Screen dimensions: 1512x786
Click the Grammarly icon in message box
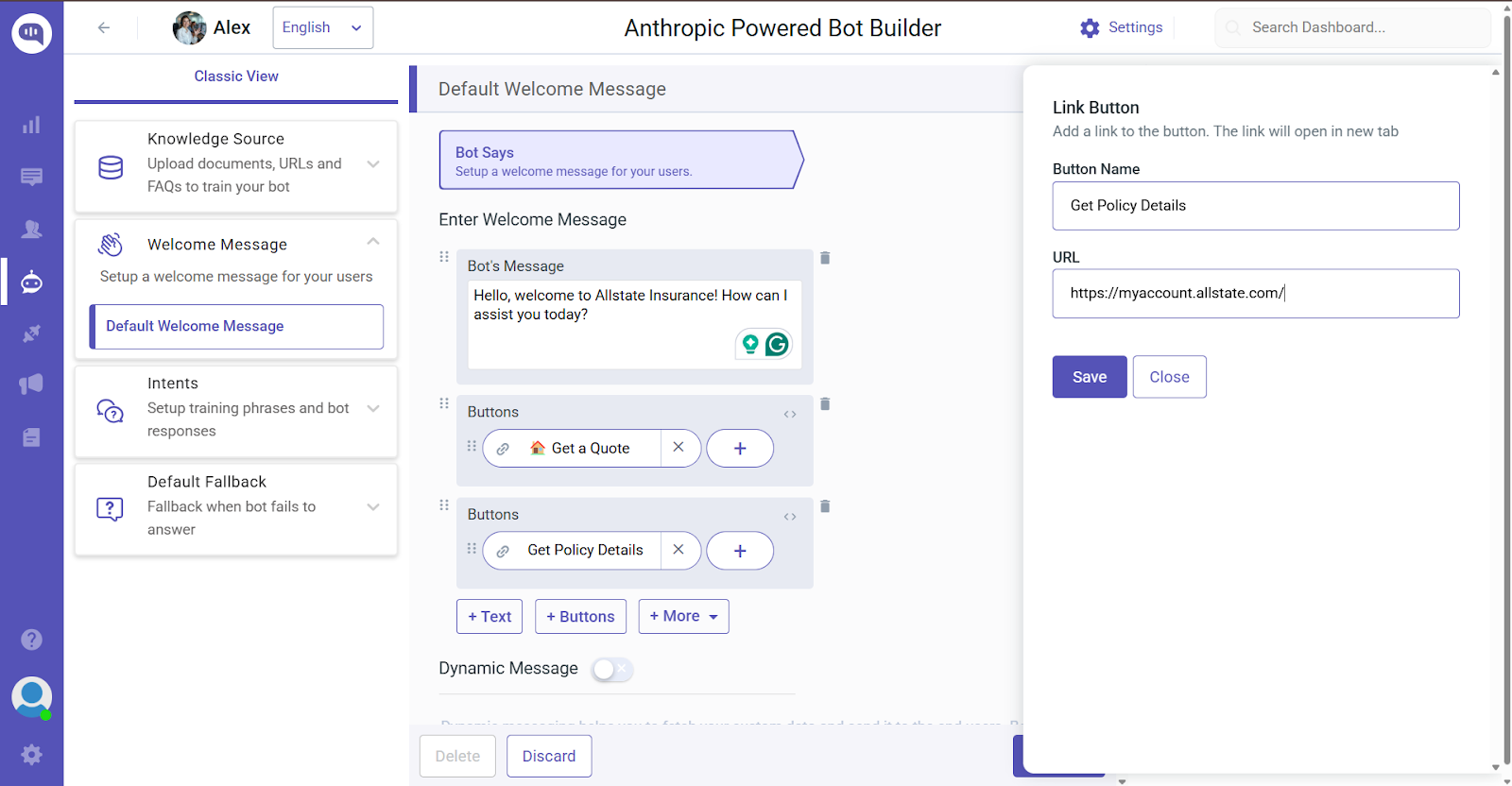(x=777, y=345)
